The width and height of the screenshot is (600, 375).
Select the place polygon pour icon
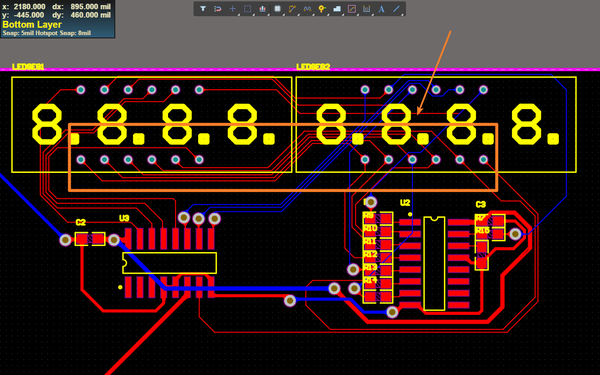337,9
